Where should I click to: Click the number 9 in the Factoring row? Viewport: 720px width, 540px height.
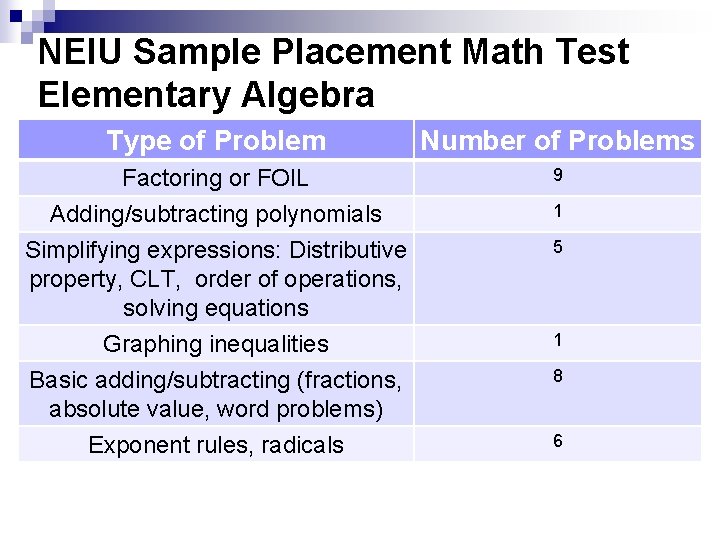[558, 176]
